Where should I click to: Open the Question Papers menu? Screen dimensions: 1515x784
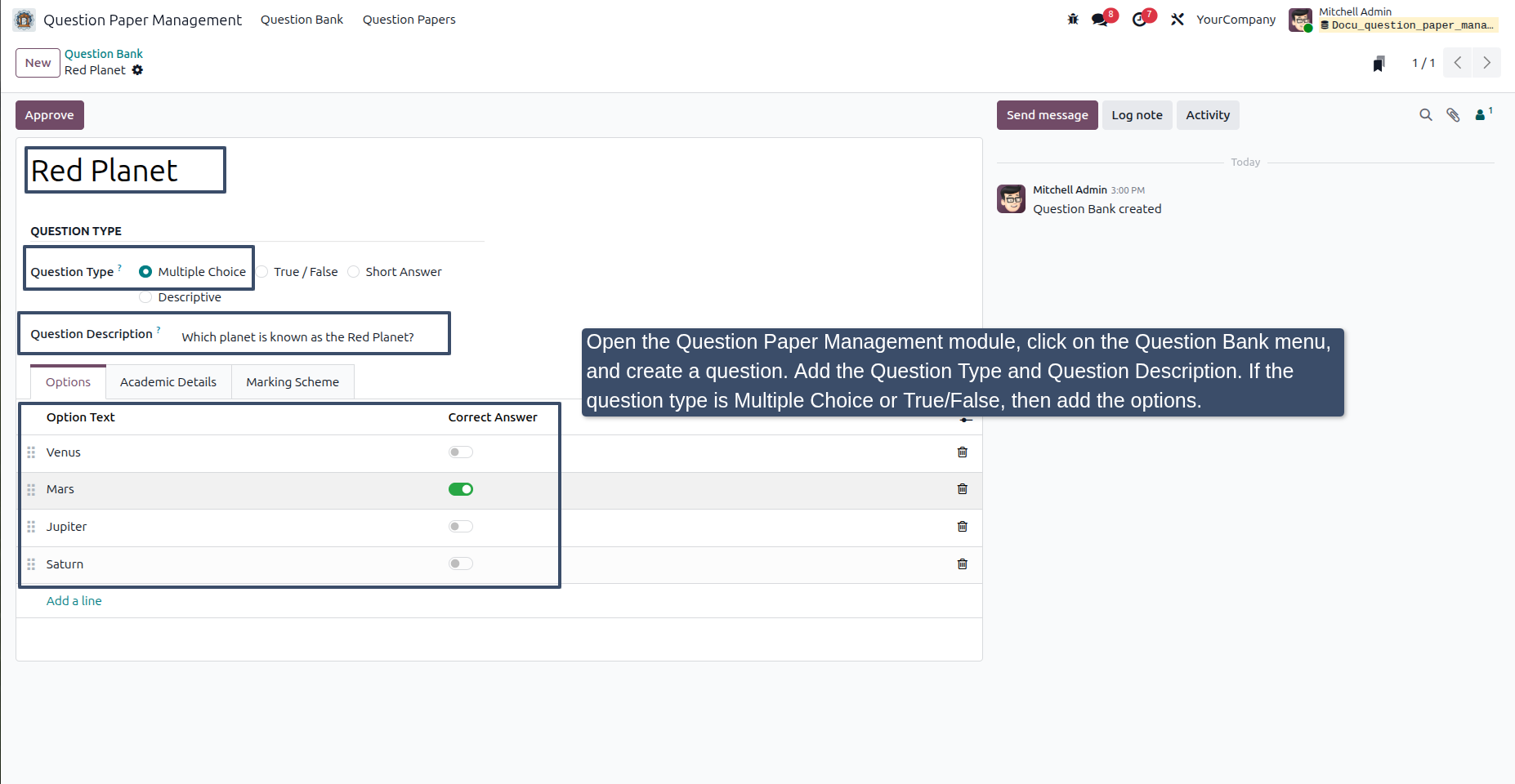409,20
